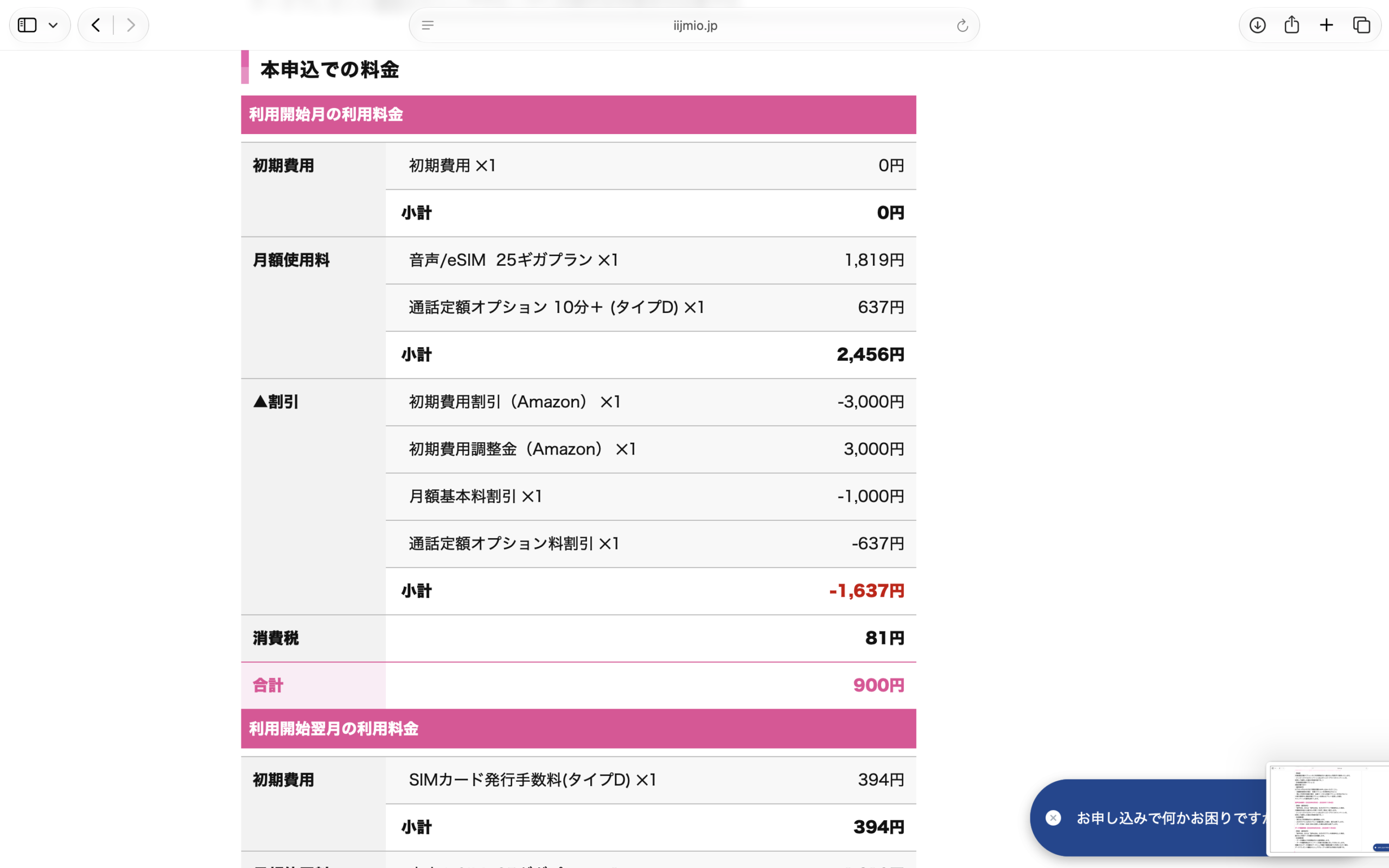Screen dimensions: 1389x868
Task: Open the sidebar tab group dropdown chevron
Action: [x=53, y=25]
